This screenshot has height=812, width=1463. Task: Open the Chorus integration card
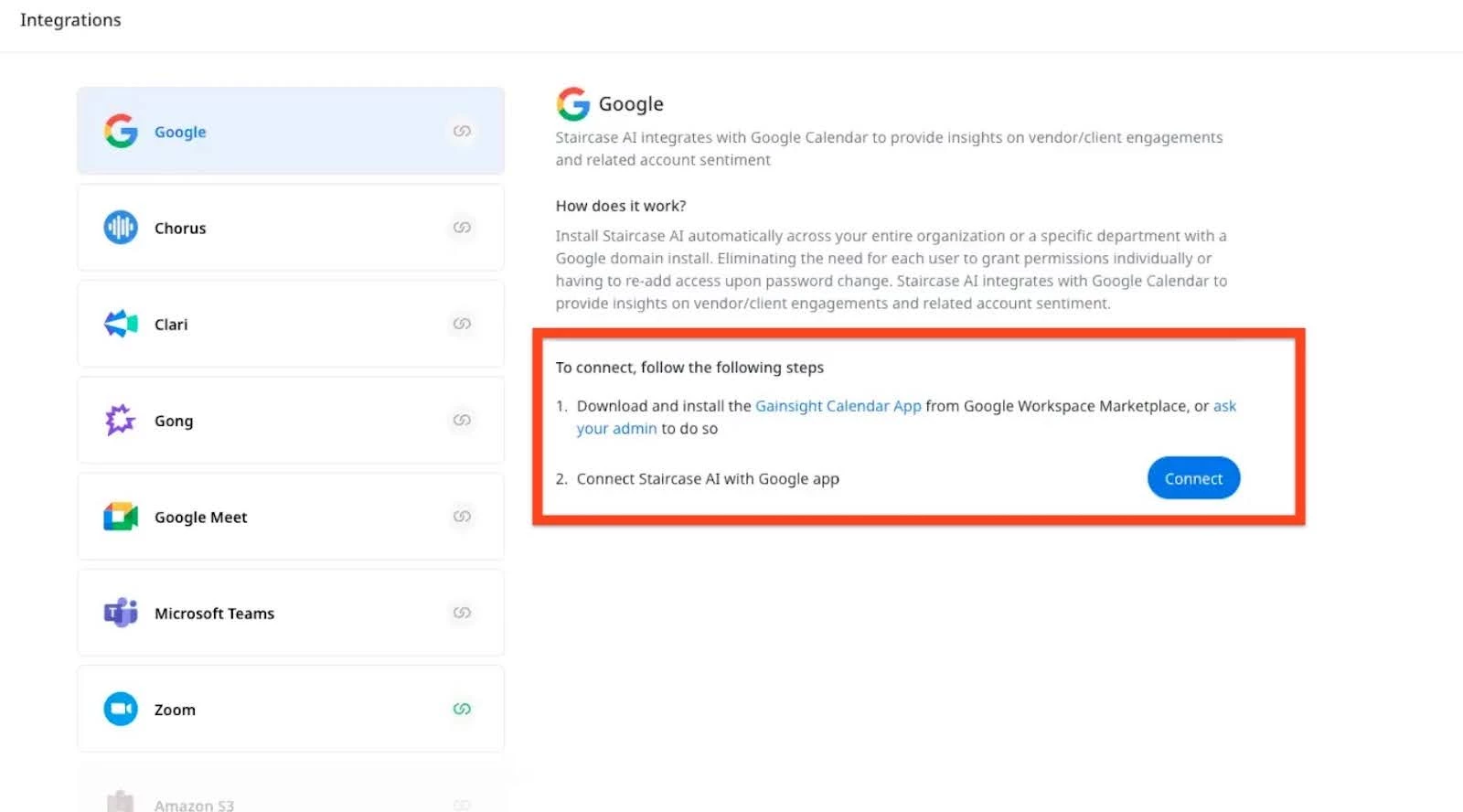291,227
